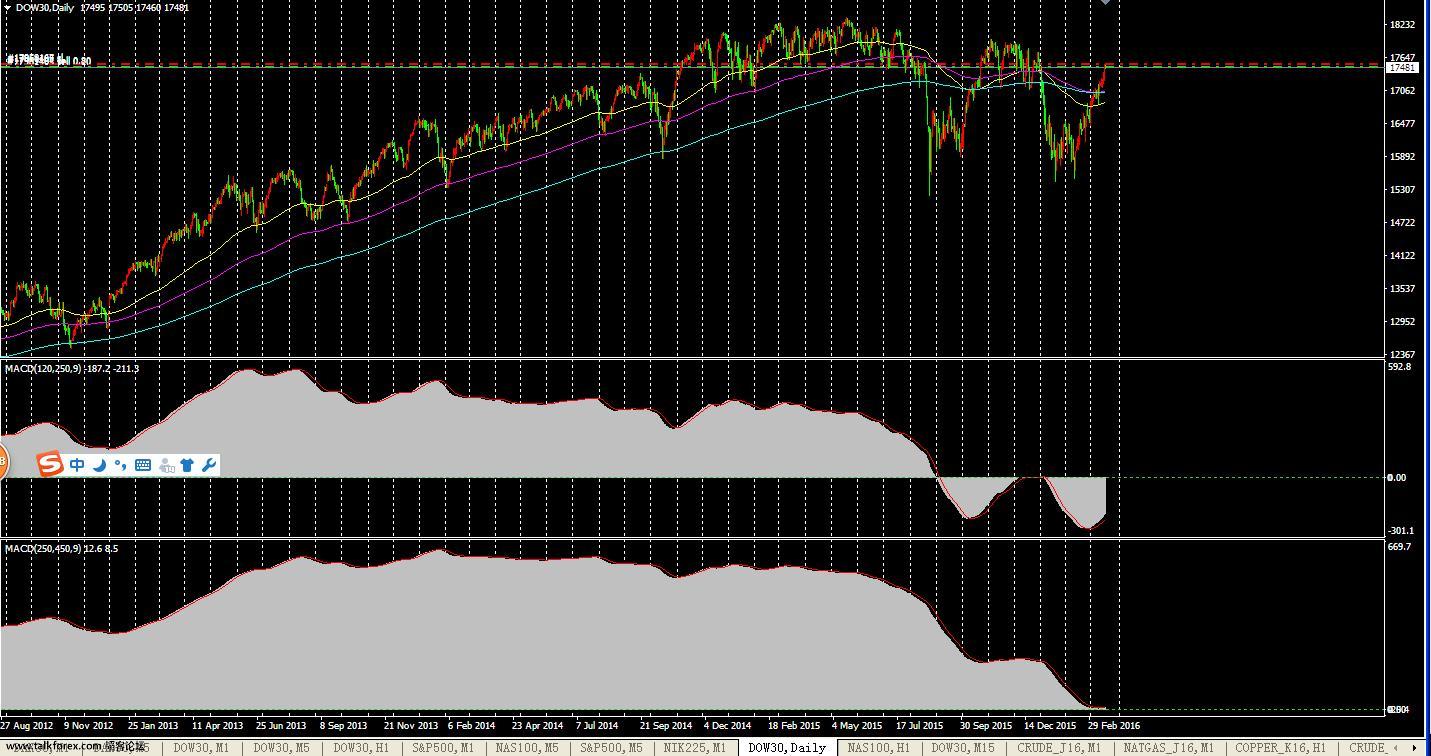Switch to the DOW30,M1 chart tab

[x=201, y=747]
